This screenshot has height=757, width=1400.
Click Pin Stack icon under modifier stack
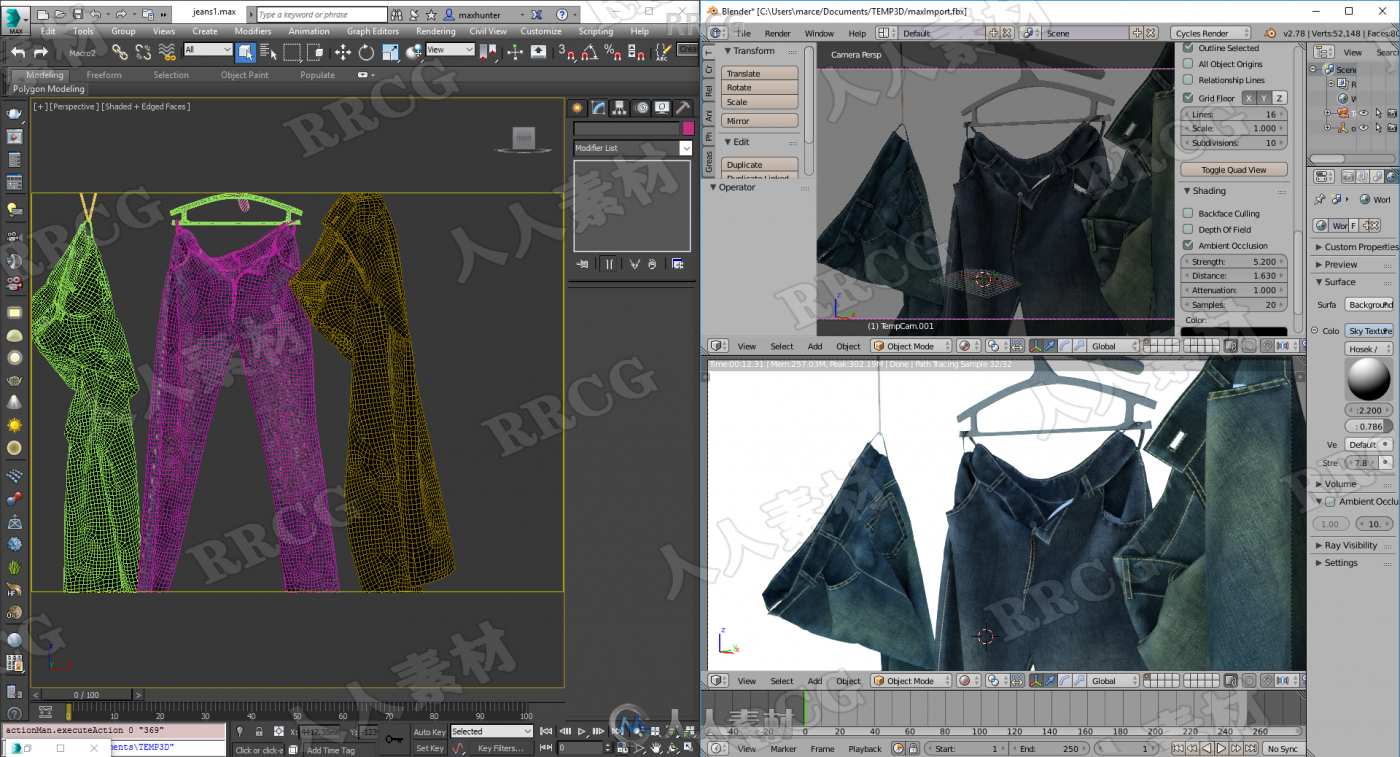coord(582,264)
